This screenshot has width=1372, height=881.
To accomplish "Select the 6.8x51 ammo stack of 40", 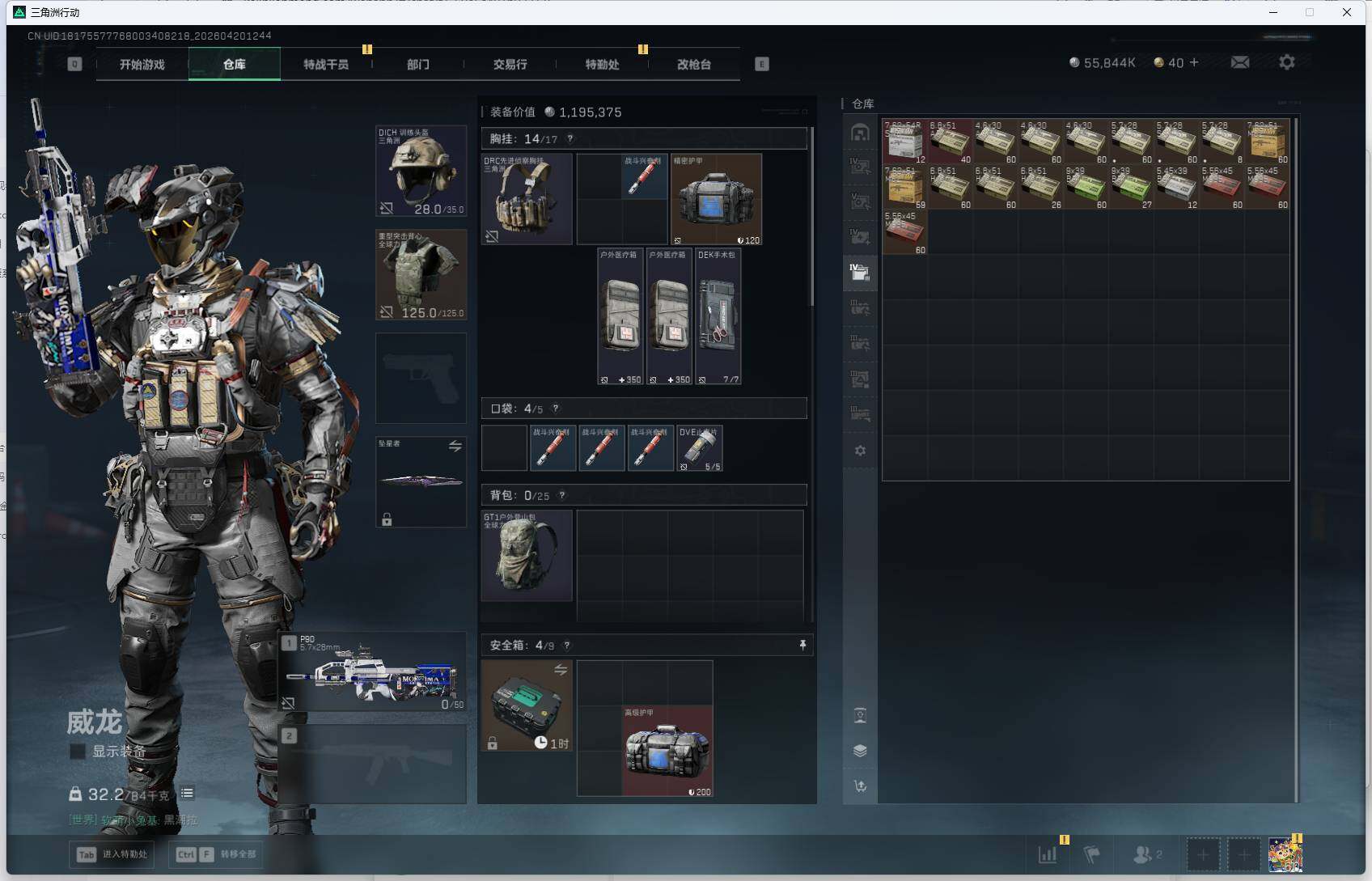I will coord(950,142).
